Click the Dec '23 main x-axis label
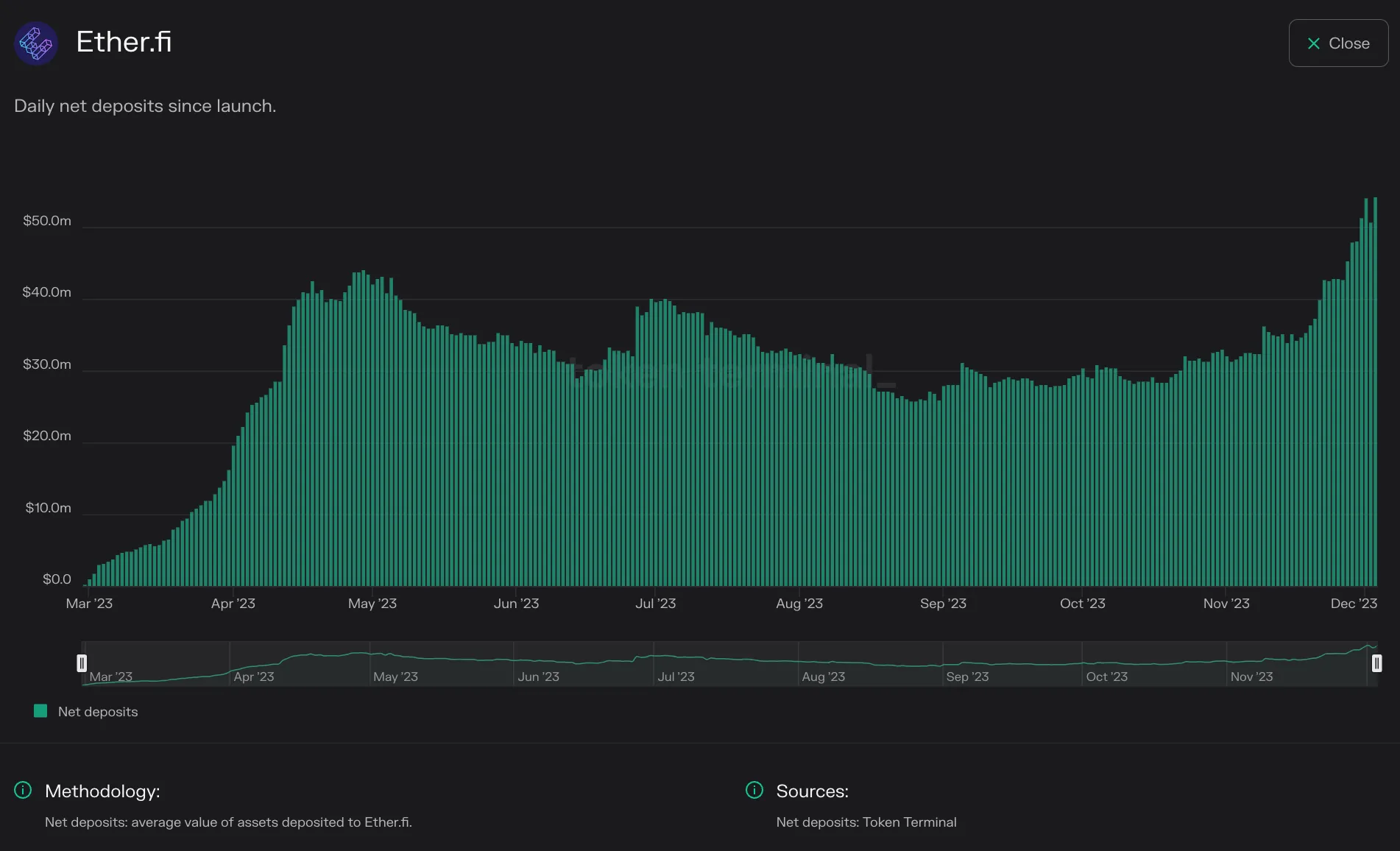The height and width of the screenshot is (851, 1400). 1354,604
